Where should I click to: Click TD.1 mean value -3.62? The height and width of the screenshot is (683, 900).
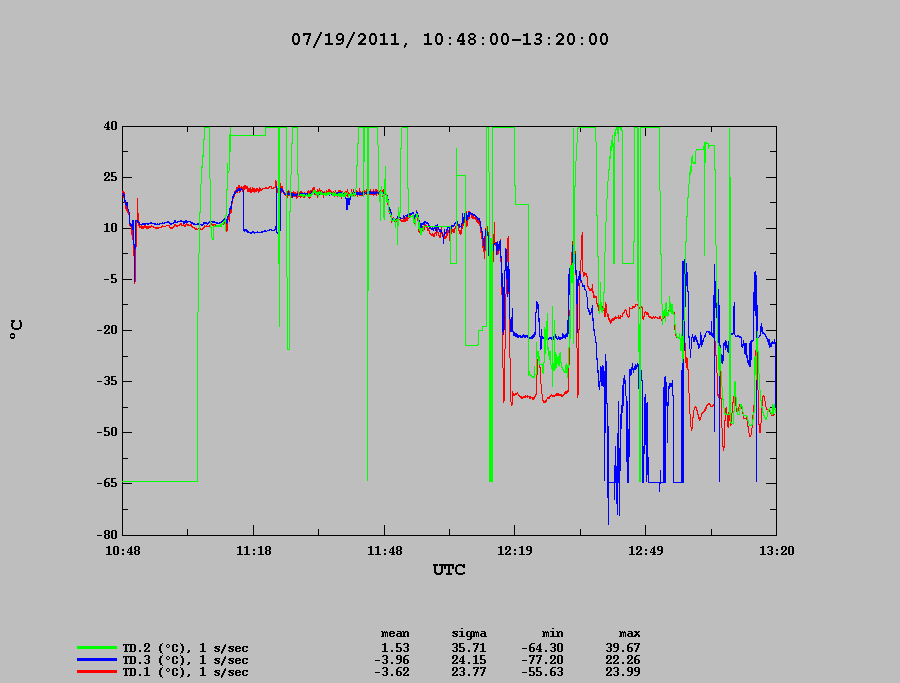391,672
